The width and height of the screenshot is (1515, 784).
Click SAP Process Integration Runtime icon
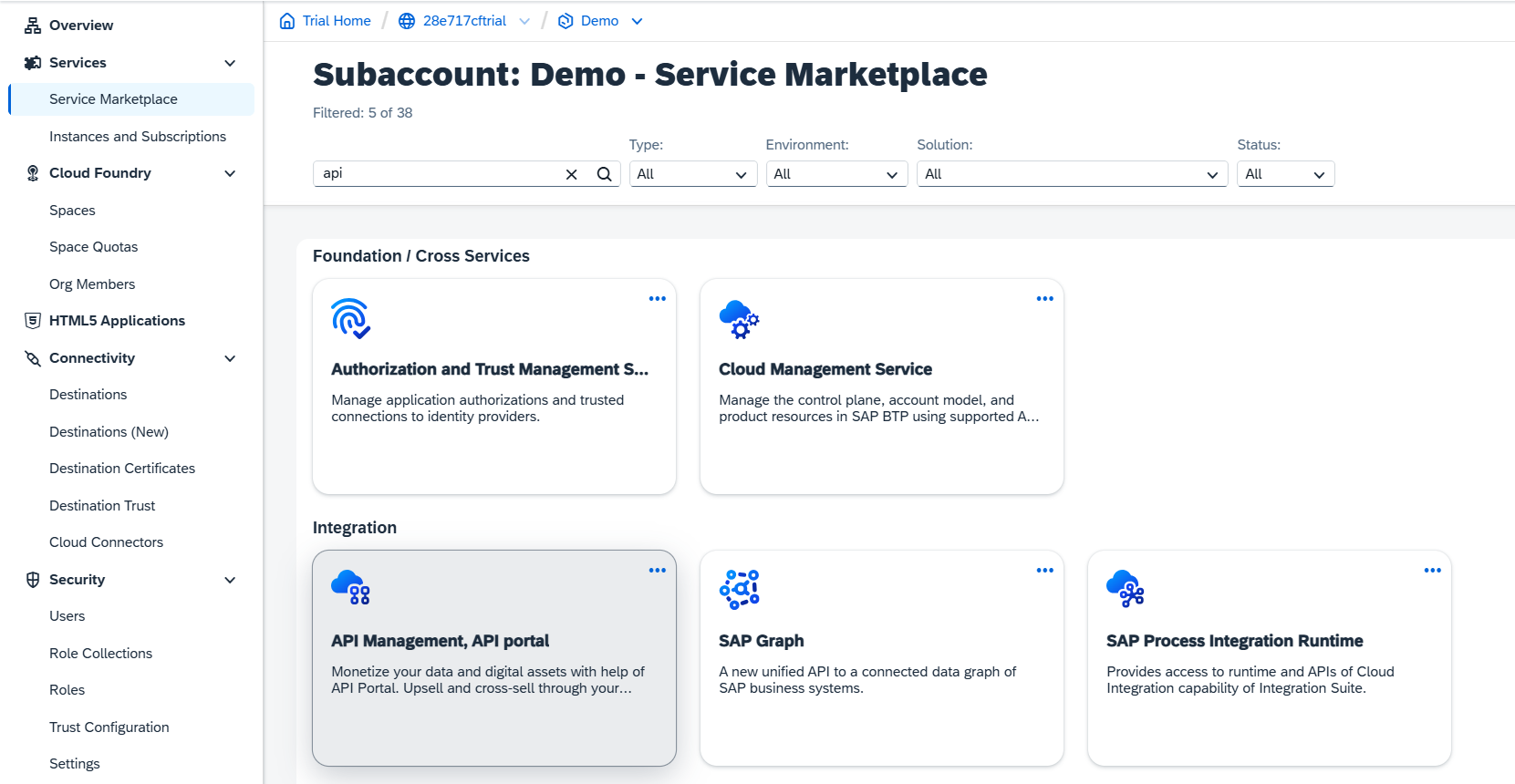tap(1126, 589)
